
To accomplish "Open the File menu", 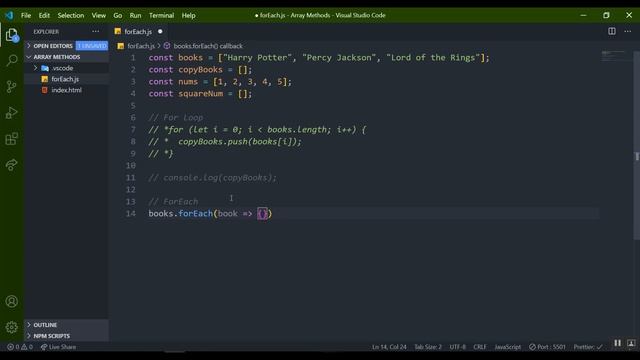I will point(26,16).
